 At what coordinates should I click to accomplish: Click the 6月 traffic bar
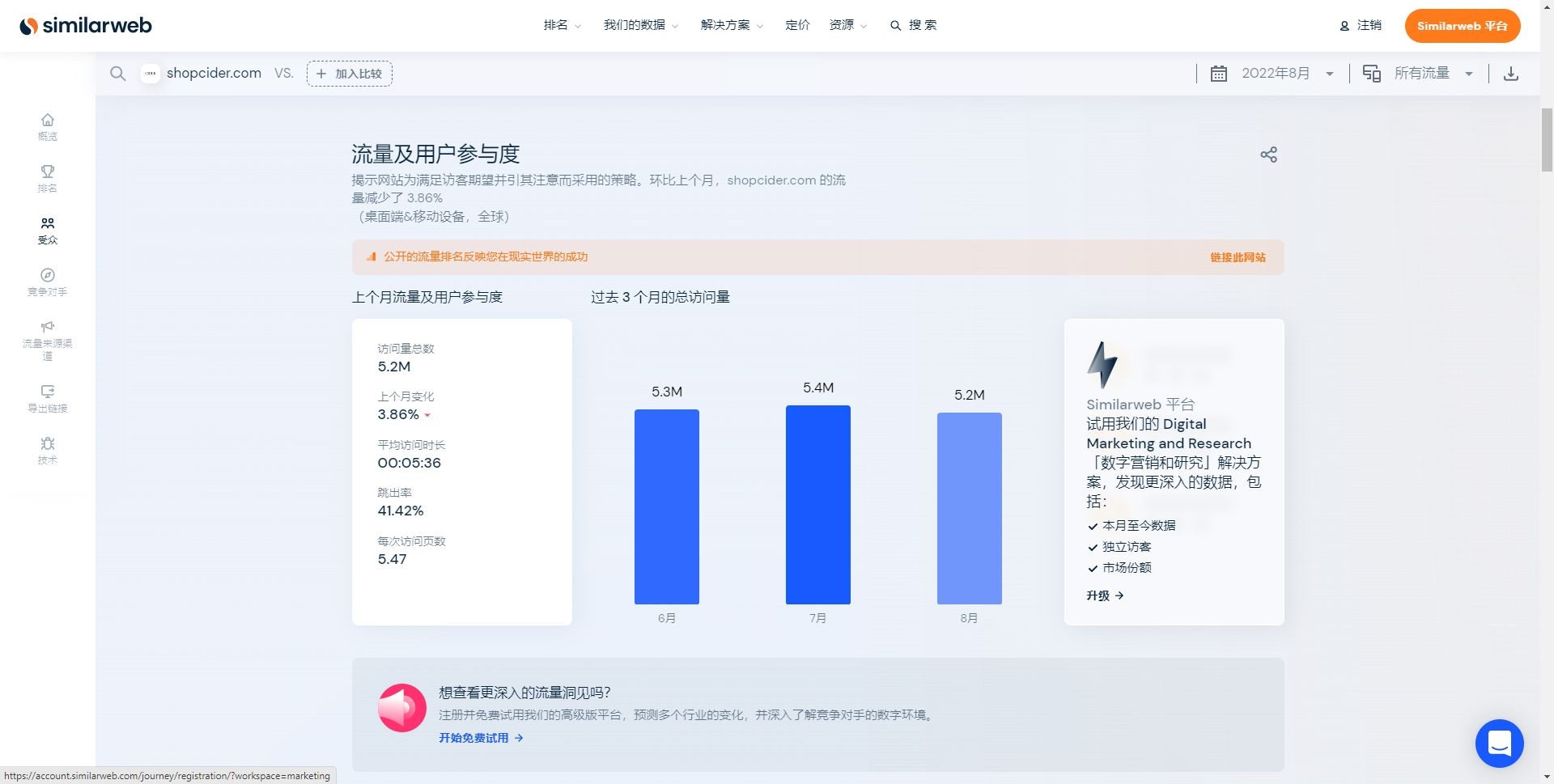[666, 506]
